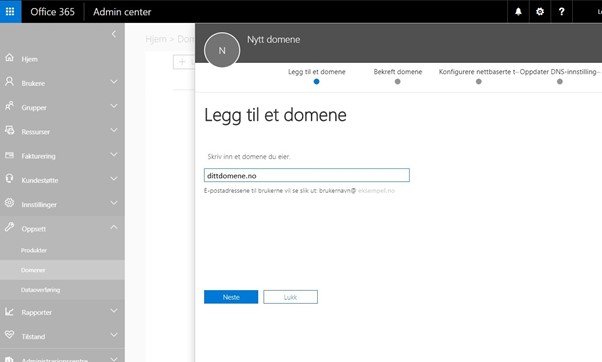Click the Lukk button
The width and height of the screenshot is (602, 362).
coord(290,297)
